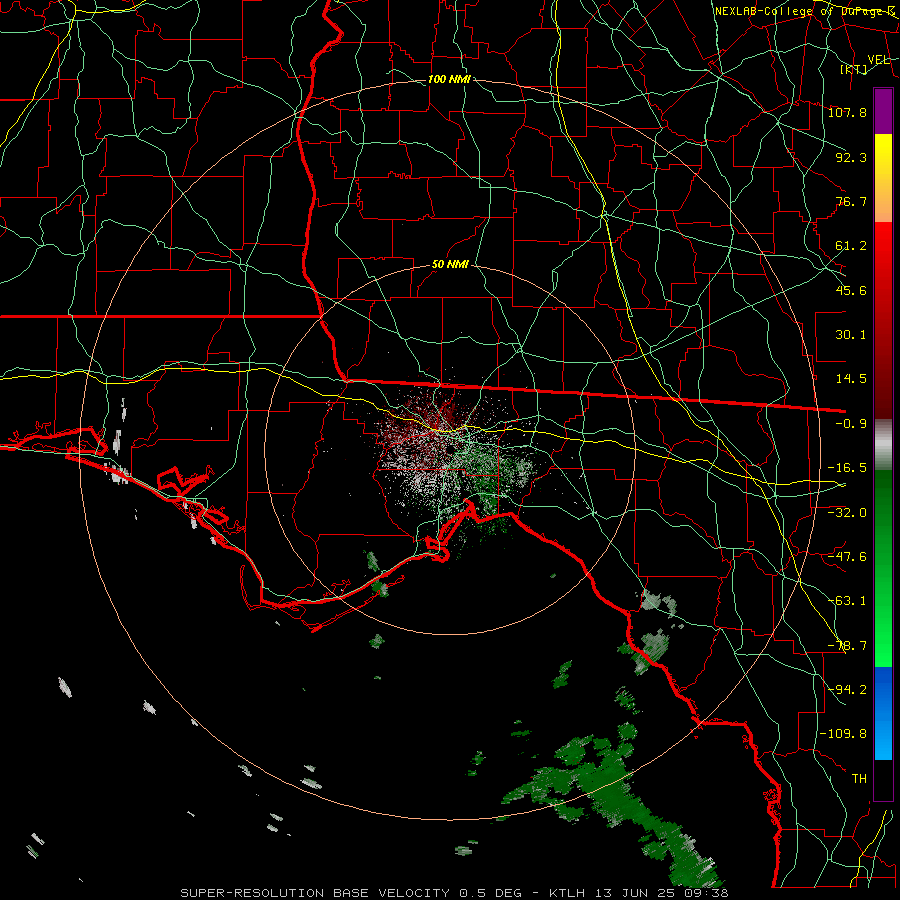Click the 30.1 velocity scale value
Screen dimensions: 900x900
point(851,335)
